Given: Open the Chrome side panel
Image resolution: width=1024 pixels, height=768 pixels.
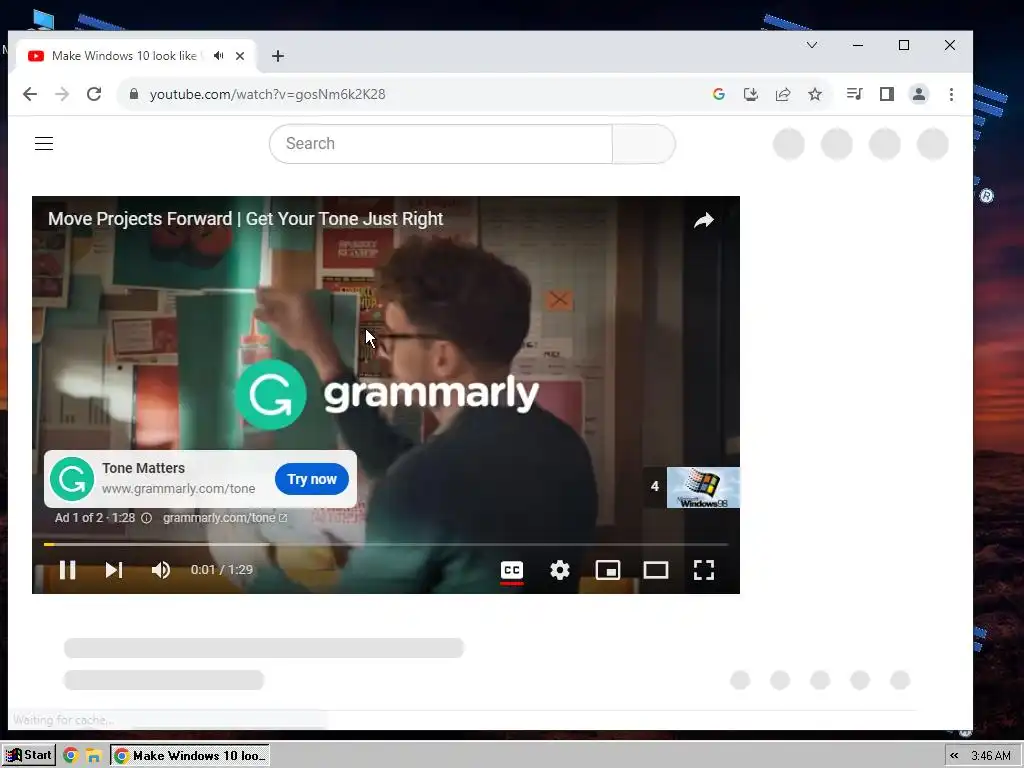Looking at the screenshot, I should 886,94.
